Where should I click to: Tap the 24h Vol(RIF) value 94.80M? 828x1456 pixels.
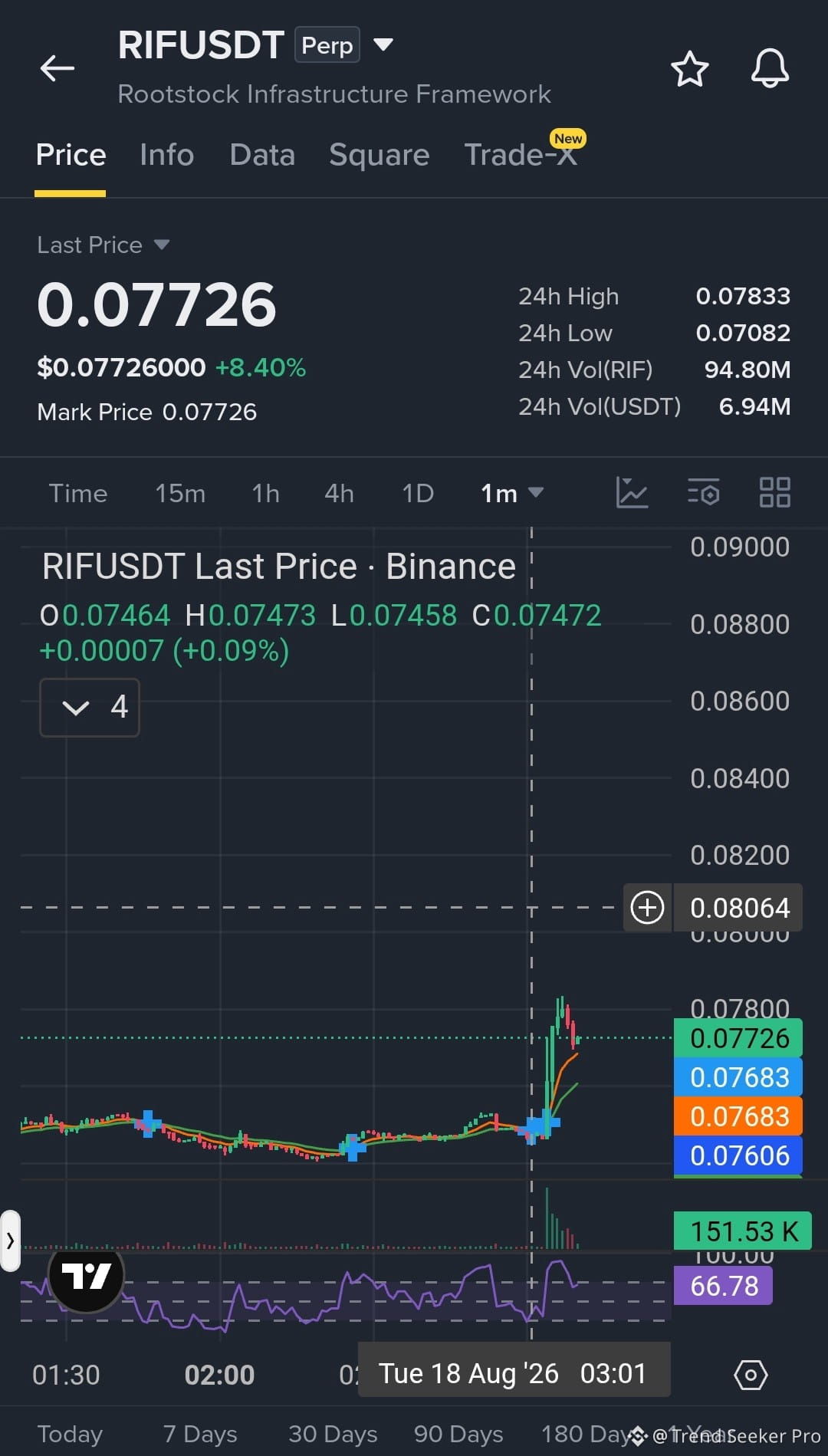747,370
